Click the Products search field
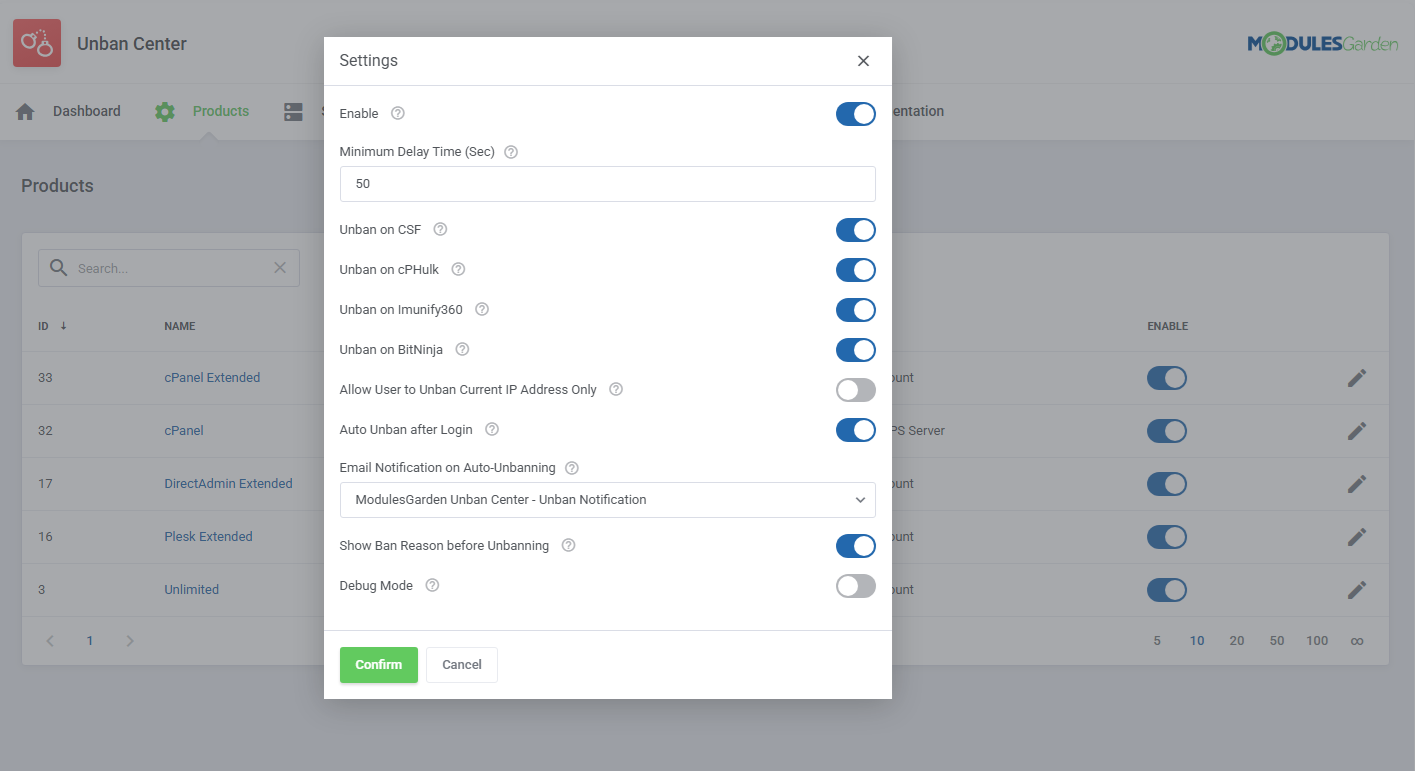 (x=169, y=268)
